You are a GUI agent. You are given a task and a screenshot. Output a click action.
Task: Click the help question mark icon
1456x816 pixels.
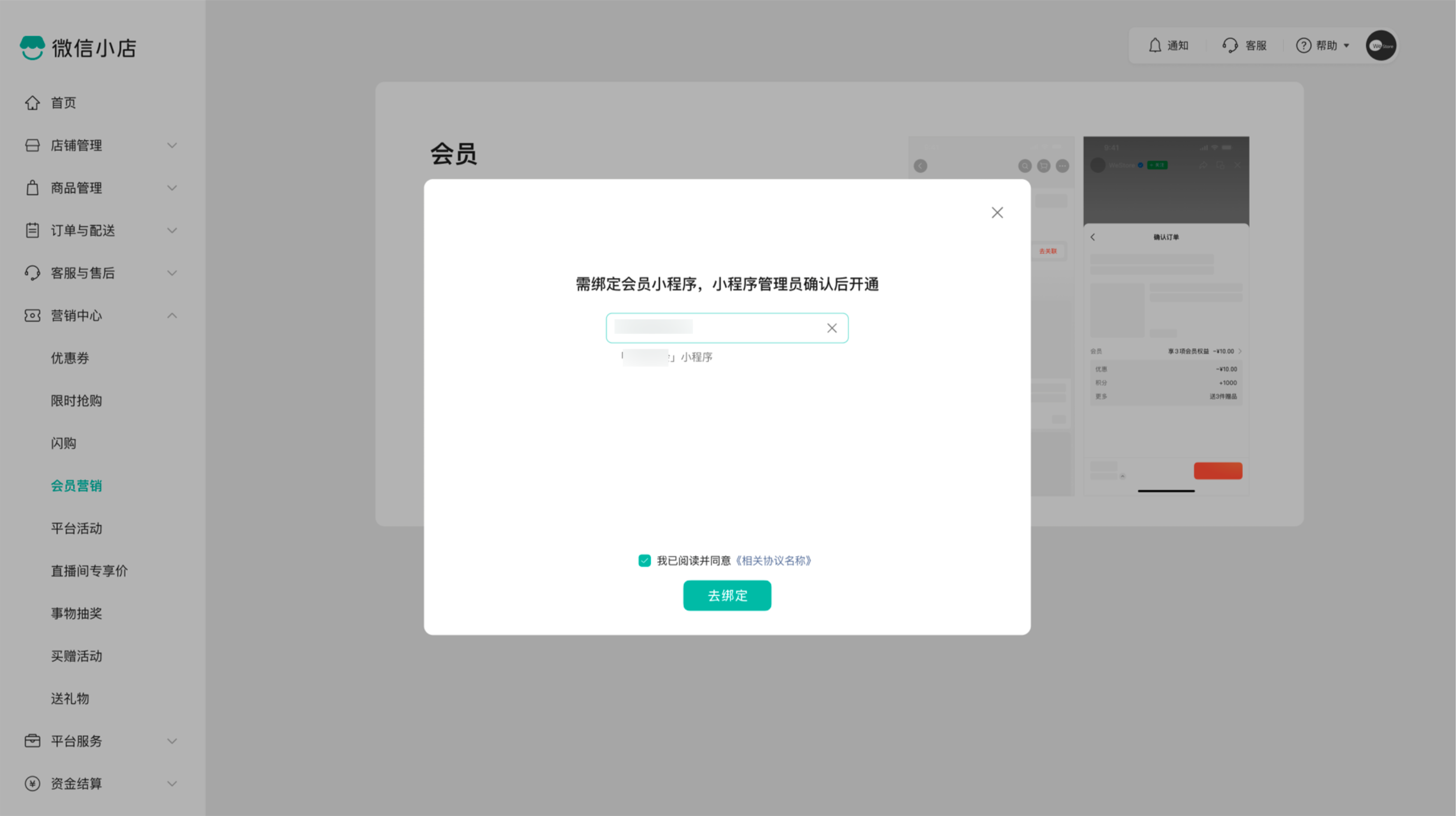point(1303,45)
